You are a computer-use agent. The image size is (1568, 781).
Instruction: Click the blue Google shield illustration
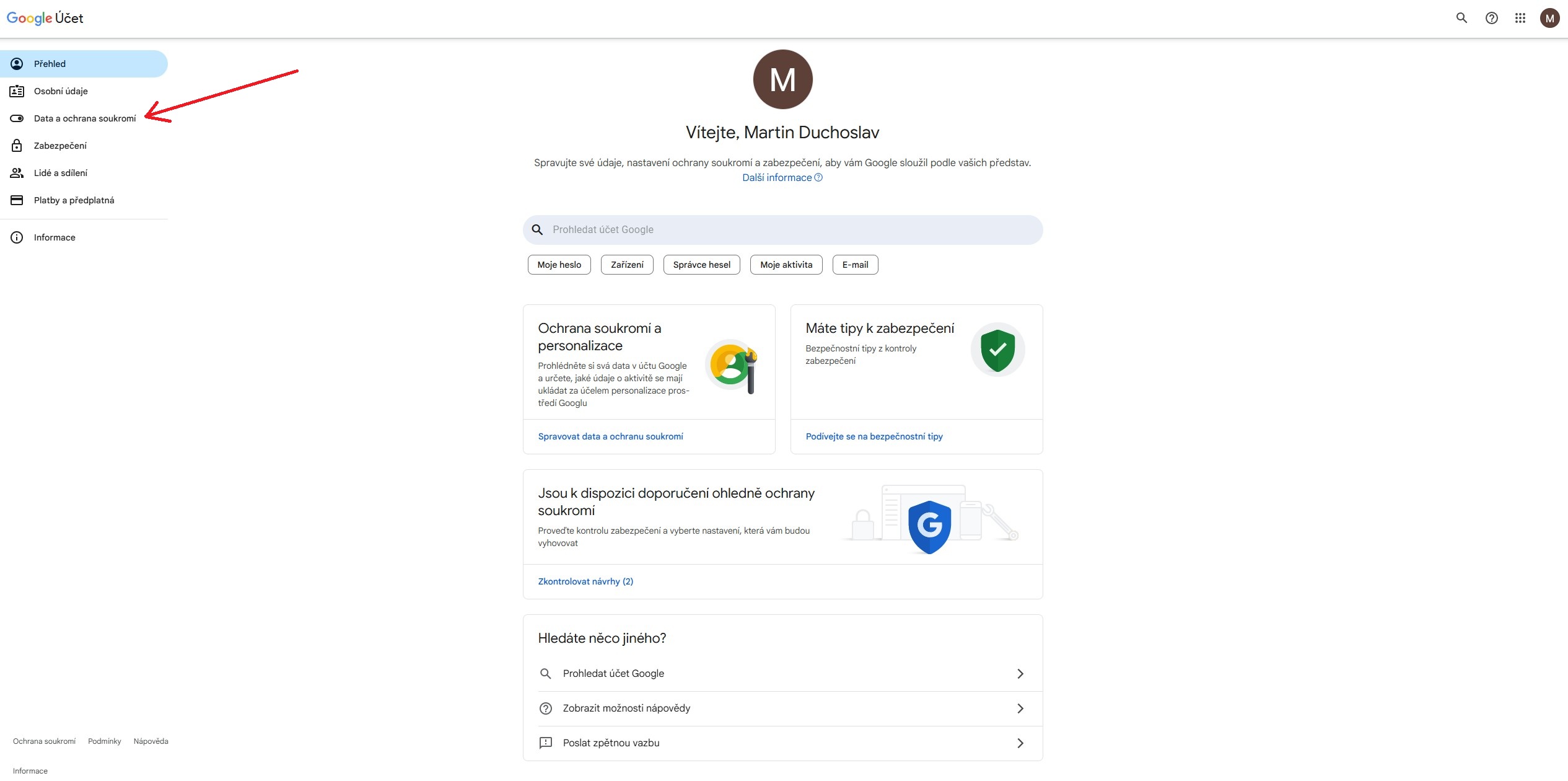tap(929, 526)
